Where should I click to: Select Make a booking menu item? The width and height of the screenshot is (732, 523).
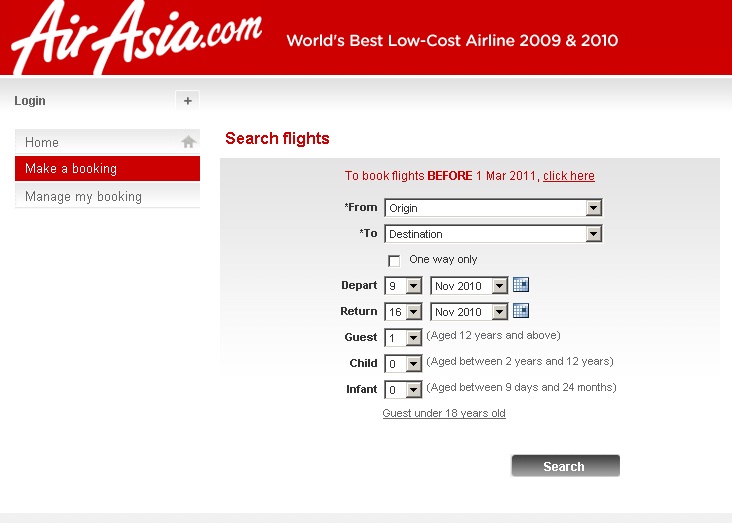107,169
